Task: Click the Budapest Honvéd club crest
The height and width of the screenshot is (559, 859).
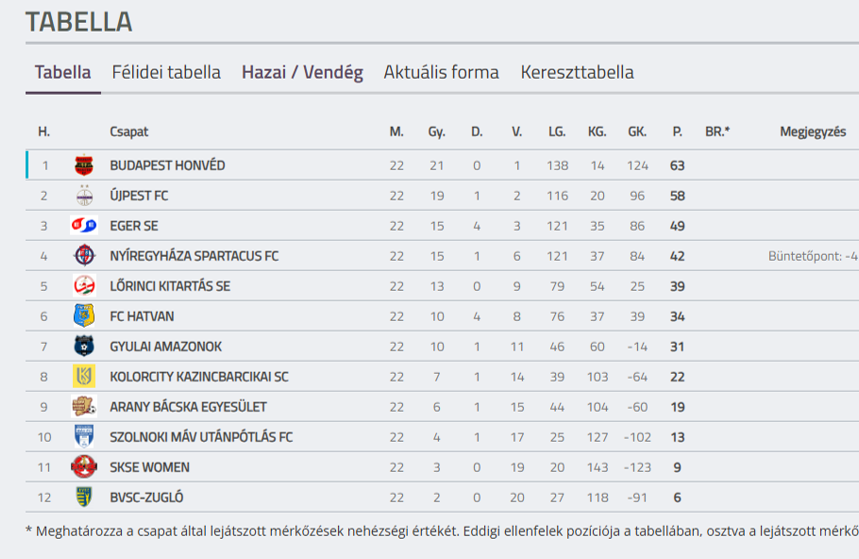Action: (x=84, y=165)
